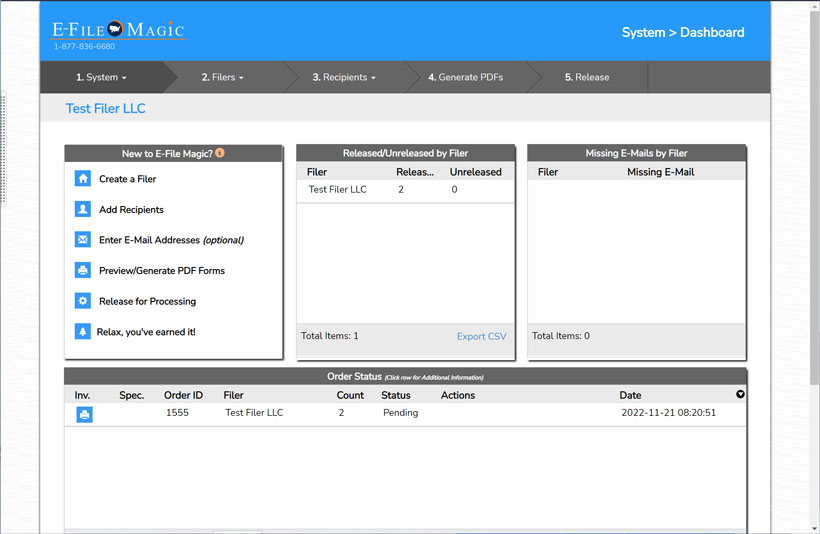The height and width of the screenshot is (534, 820).
Task: Click the E-File Magic logo
Action: [x=118, y=30]
